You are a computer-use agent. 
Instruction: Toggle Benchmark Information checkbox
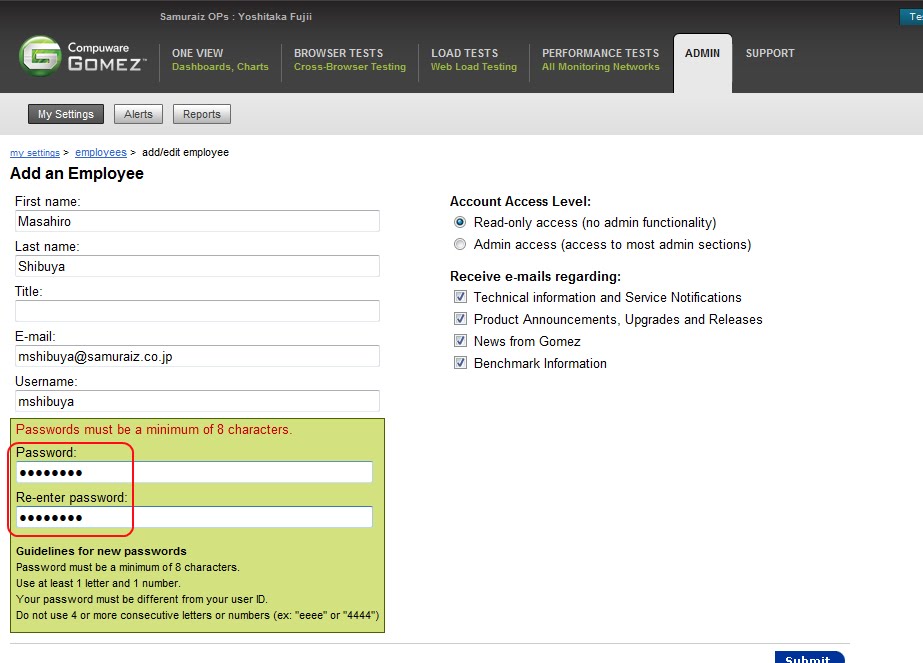460,363
